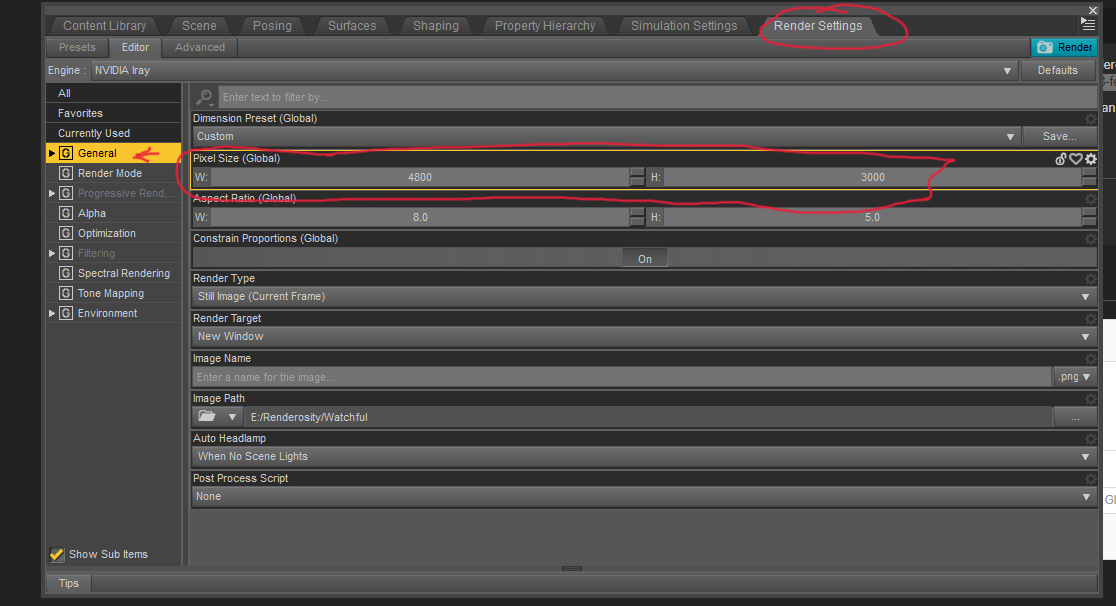This screenshot has width=1116, height=606.
Task: Select the heart favorite icon on Pixel Size
Action: coord(1074,159)
